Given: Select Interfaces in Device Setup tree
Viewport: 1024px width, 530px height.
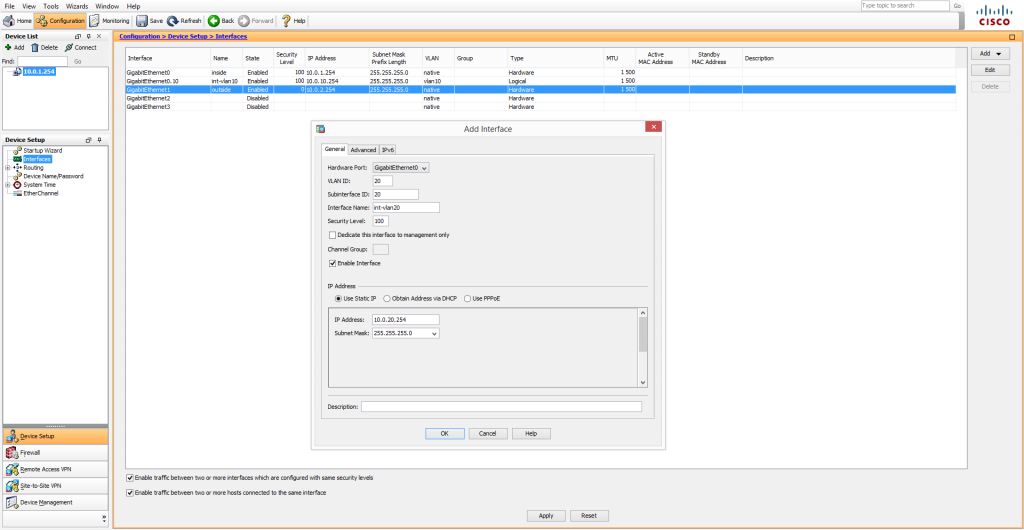Looking at the screenshot, I should click(x=37, y=159).
